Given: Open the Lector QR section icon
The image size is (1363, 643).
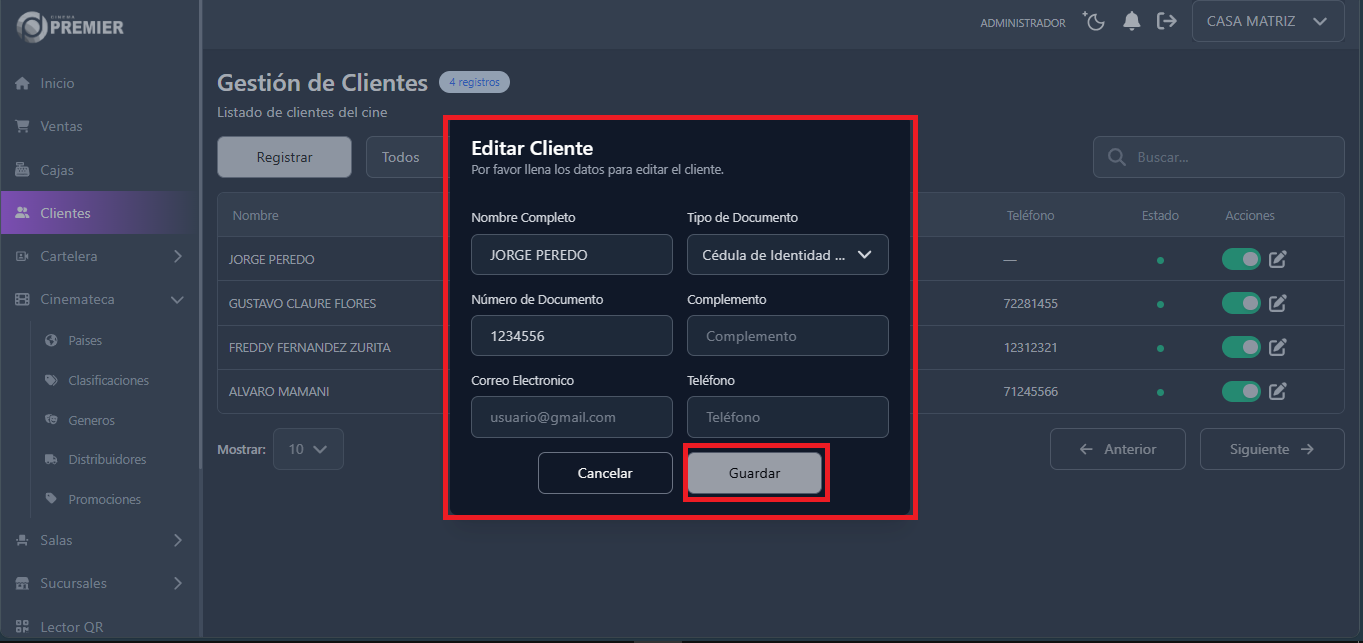Looking at the screenshot, I should coord(21,626).
